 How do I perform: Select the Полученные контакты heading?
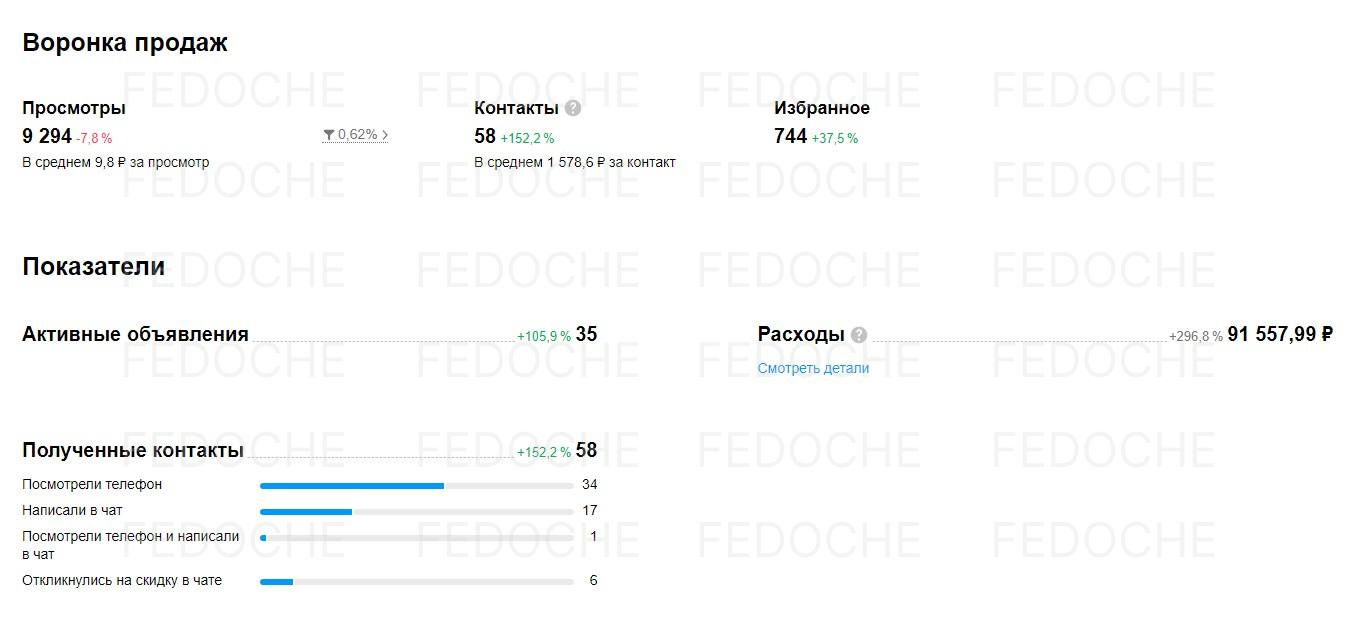pos(133,450)
